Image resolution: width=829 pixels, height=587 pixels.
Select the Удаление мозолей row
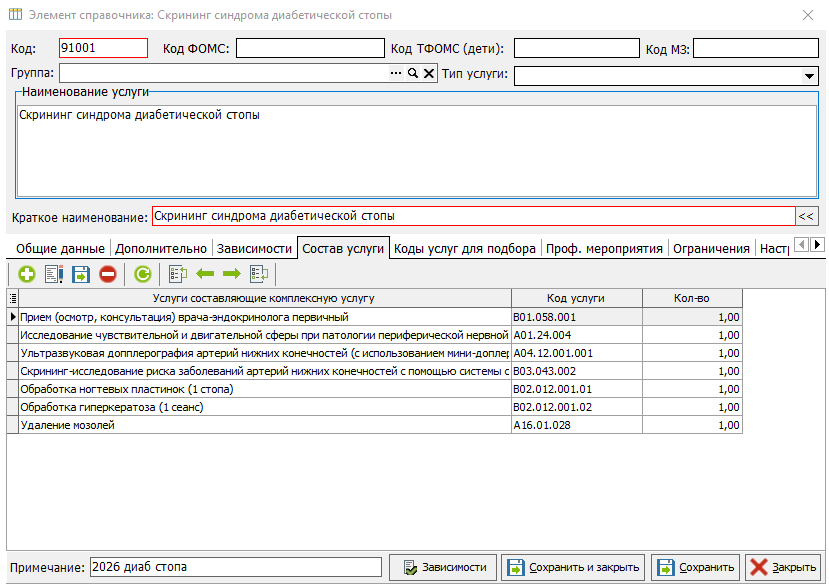pos(260,426)
